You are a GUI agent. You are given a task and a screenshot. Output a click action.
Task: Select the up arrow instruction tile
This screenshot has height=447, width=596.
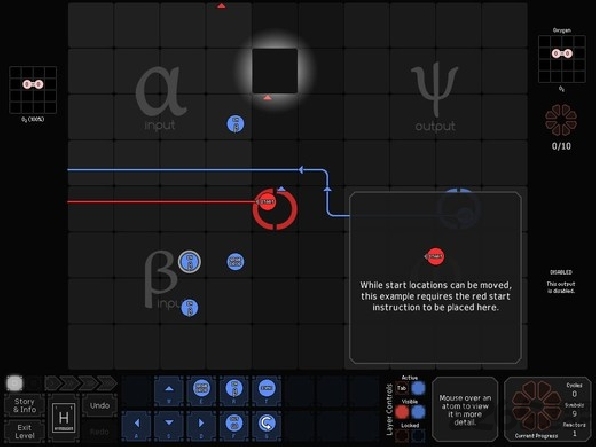(x=169, y=390)
